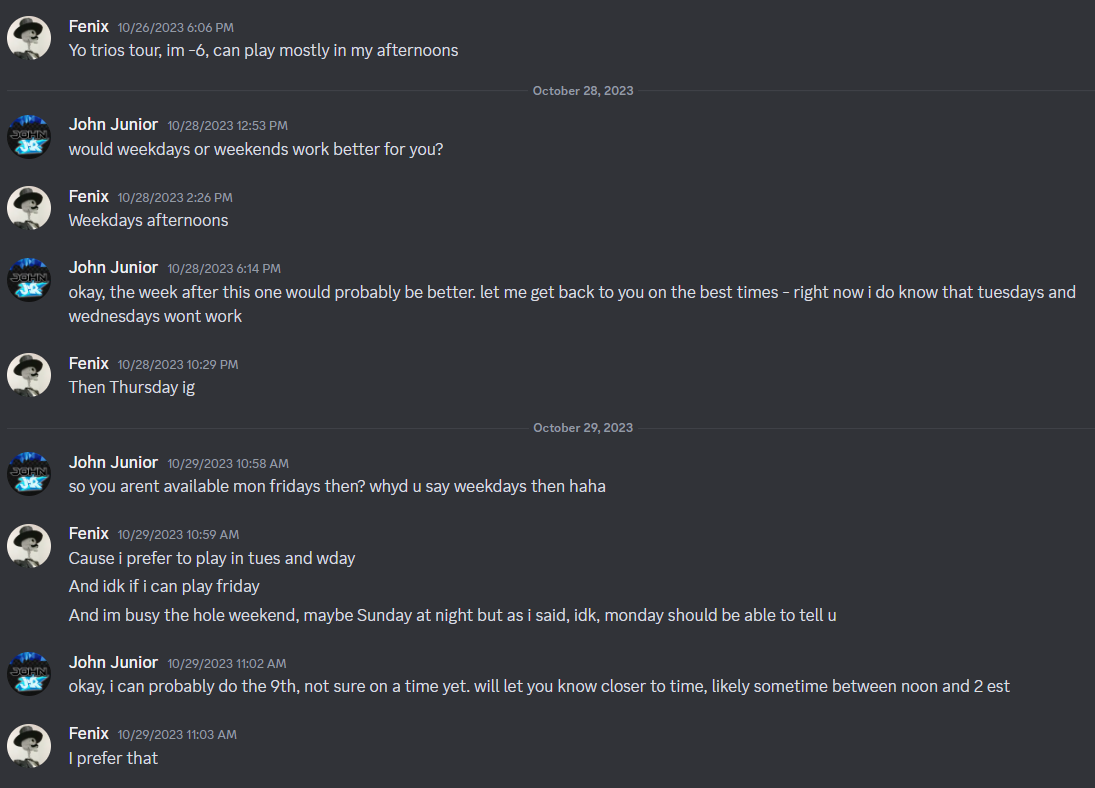
Task: Click the message 'would weekdays or weekends work better'
Action: click(x=255, y=150)
